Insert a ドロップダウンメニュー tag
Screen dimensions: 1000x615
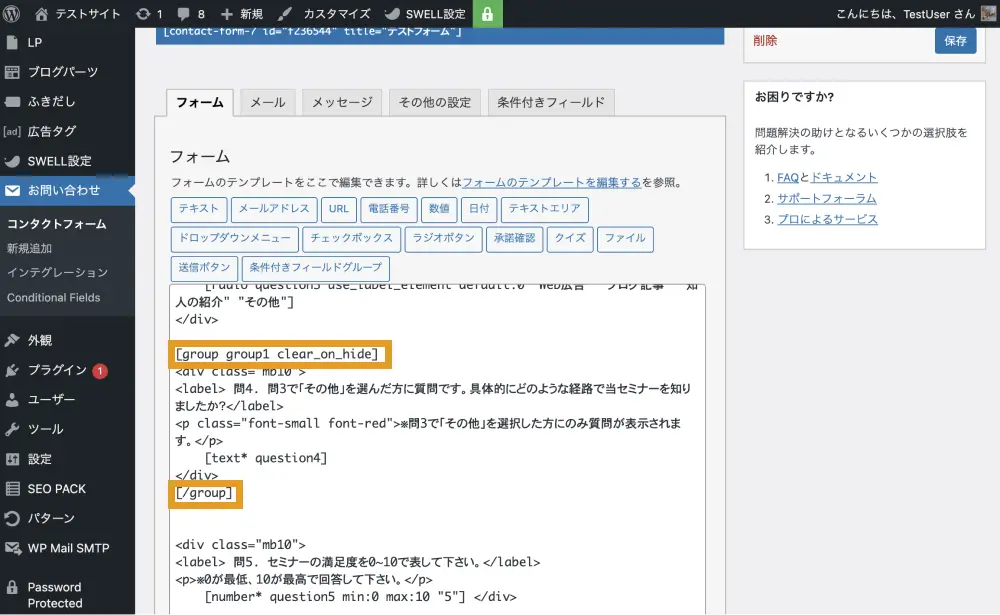(x=234, y=239)
